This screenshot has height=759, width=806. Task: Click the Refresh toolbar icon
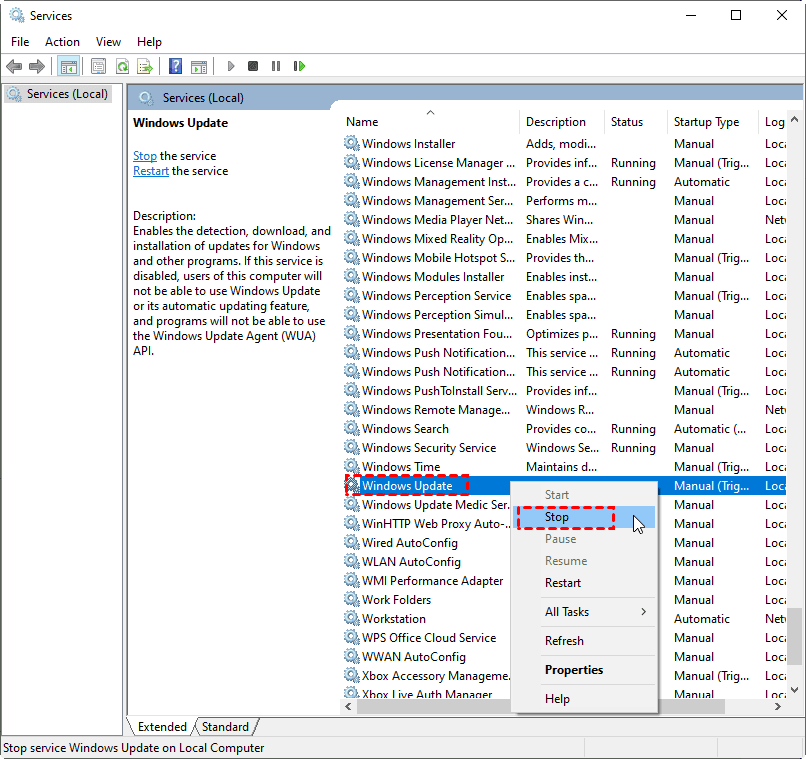click(x=122, y=67)
